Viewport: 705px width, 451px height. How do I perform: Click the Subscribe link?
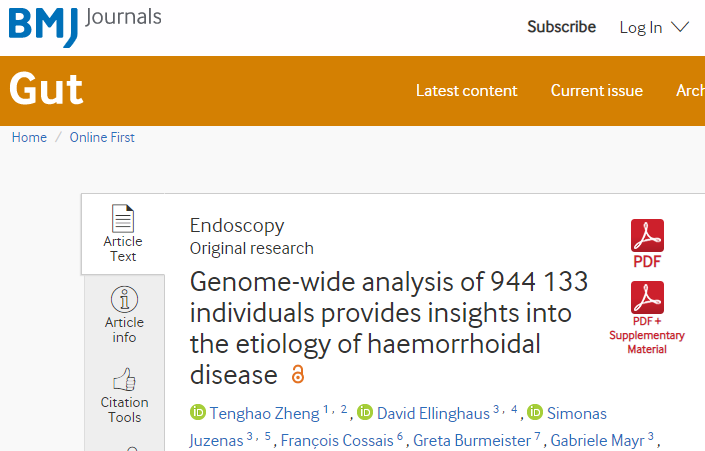(562, 27)
